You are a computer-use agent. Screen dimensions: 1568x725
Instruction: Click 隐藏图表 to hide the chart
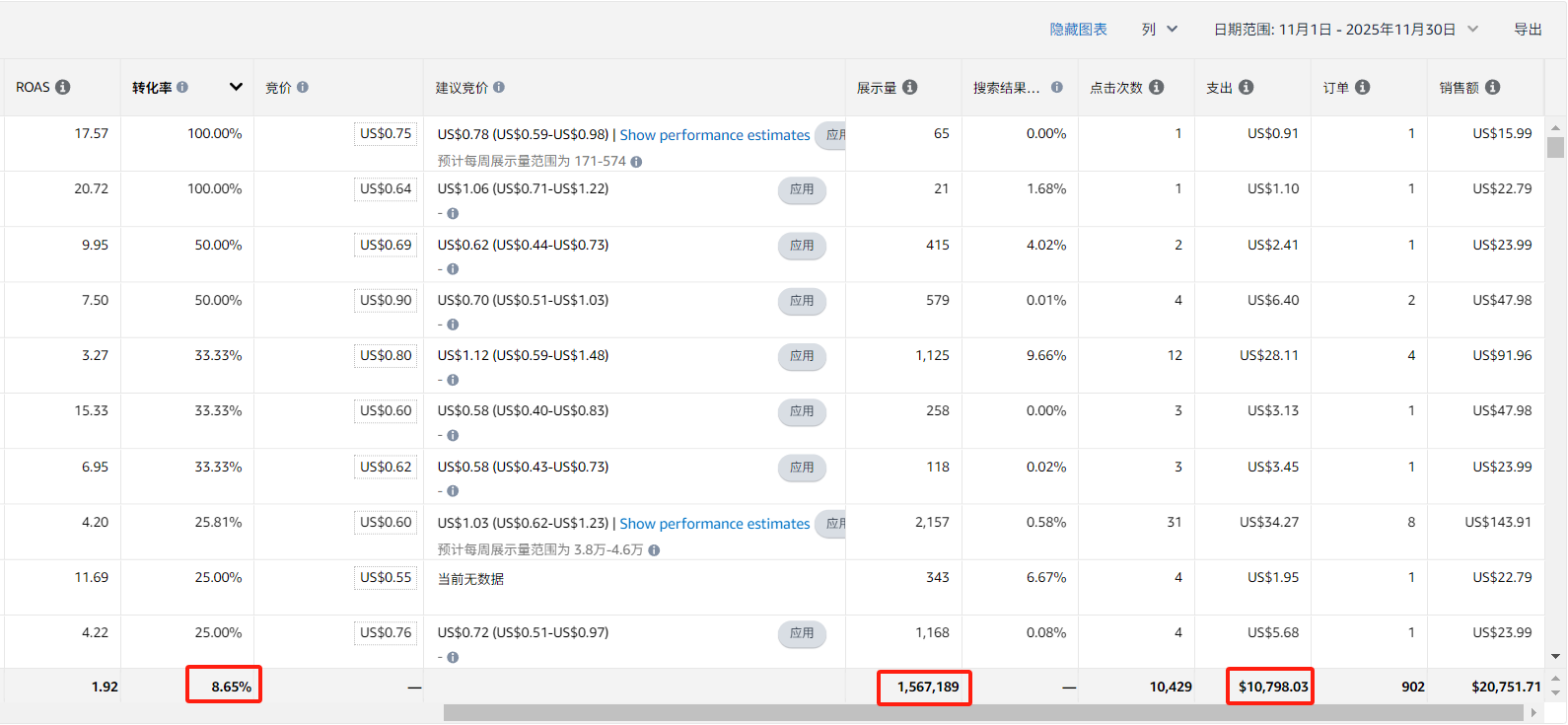[1078, 30]
